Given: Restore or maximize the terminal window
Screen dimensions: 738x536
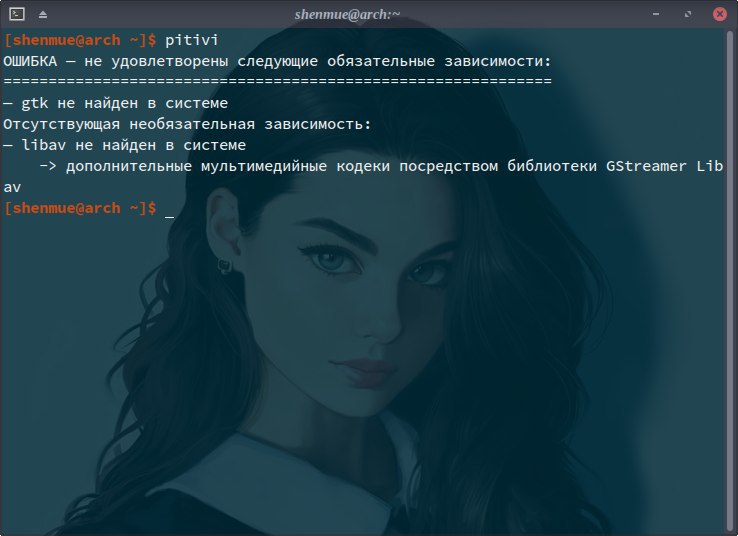Looking at the screenshot, I should click(688, 14).
